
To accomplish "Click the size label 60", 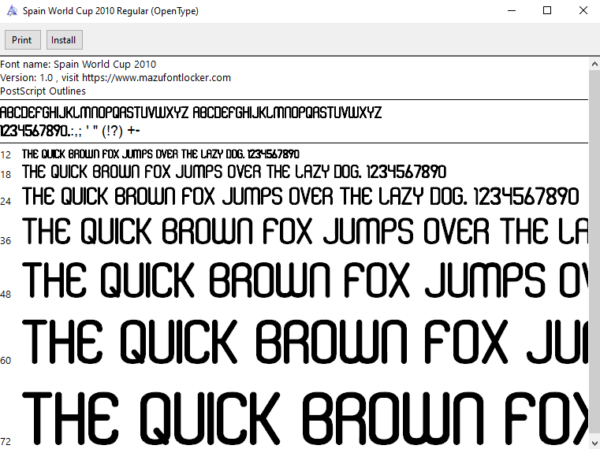I will 6,361.
